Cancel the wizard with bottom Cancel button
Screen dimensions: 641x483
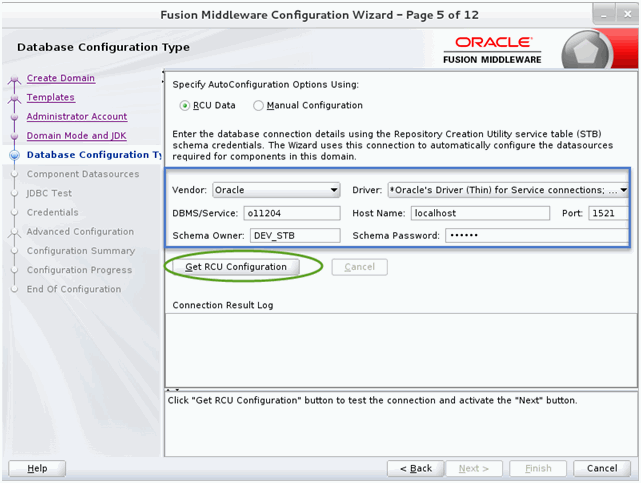[602, 468]
